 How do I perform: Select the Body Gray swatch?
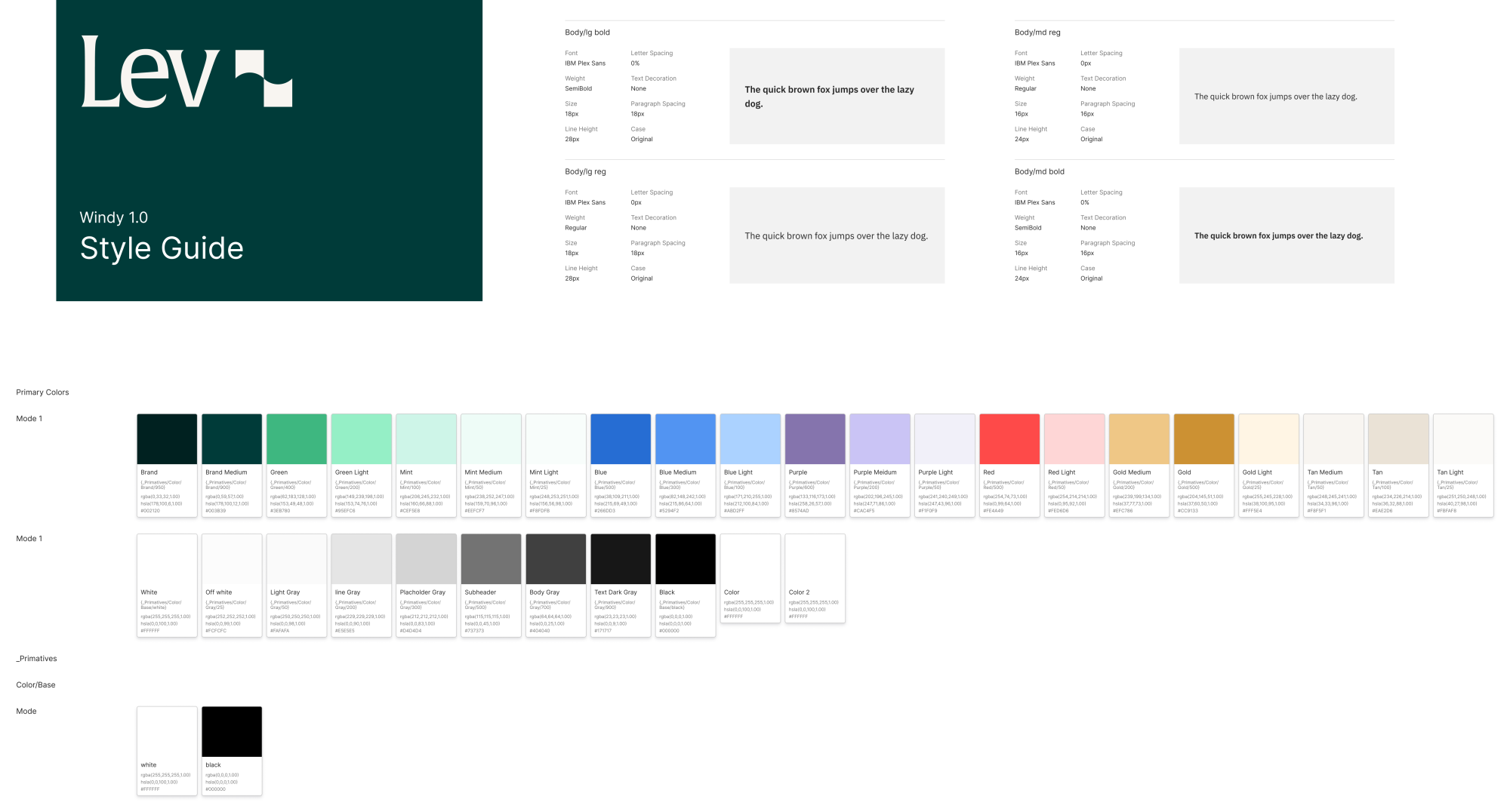pos(556,559)
